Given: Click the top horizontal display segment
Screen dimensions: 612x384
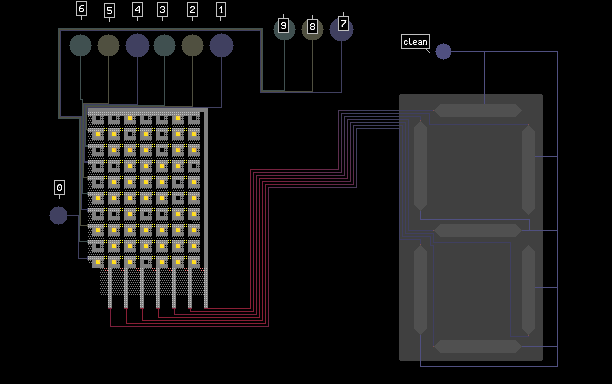Looking at the screenshot, I should tap(478, 110).
